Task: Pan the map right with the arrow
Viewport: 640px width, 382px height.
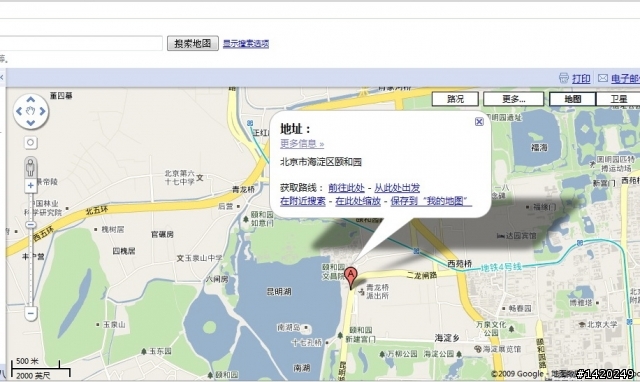Action: (x=42, y=111)
